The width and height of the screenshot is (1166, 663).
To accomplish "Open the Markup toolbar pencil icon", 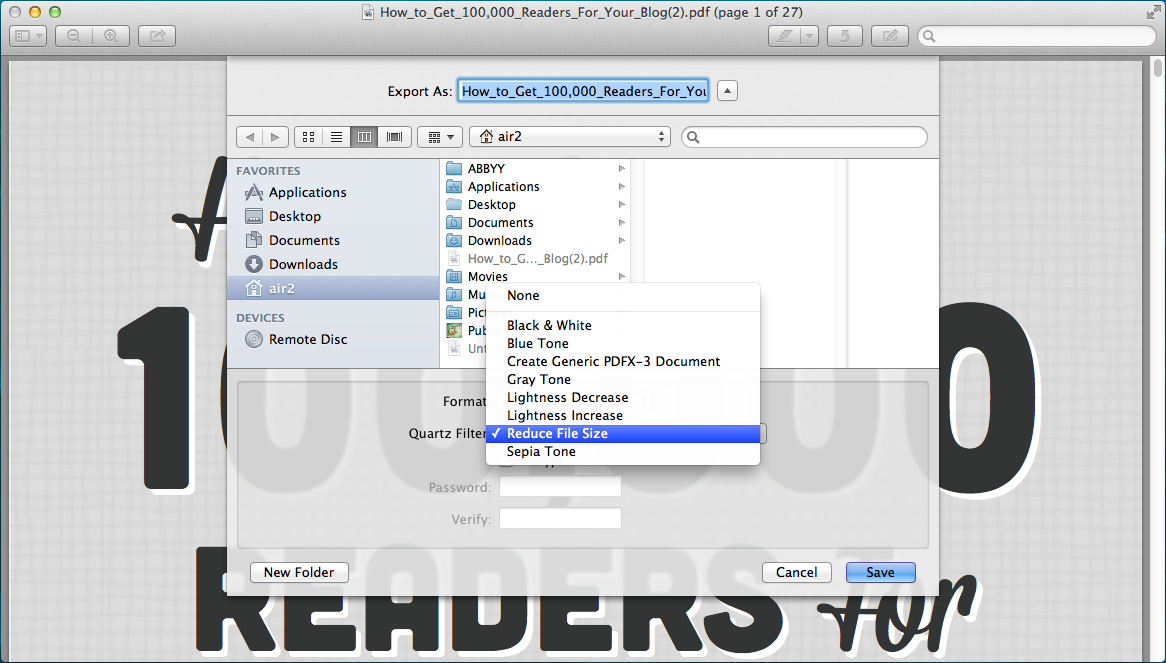I will tap(890, 35).
